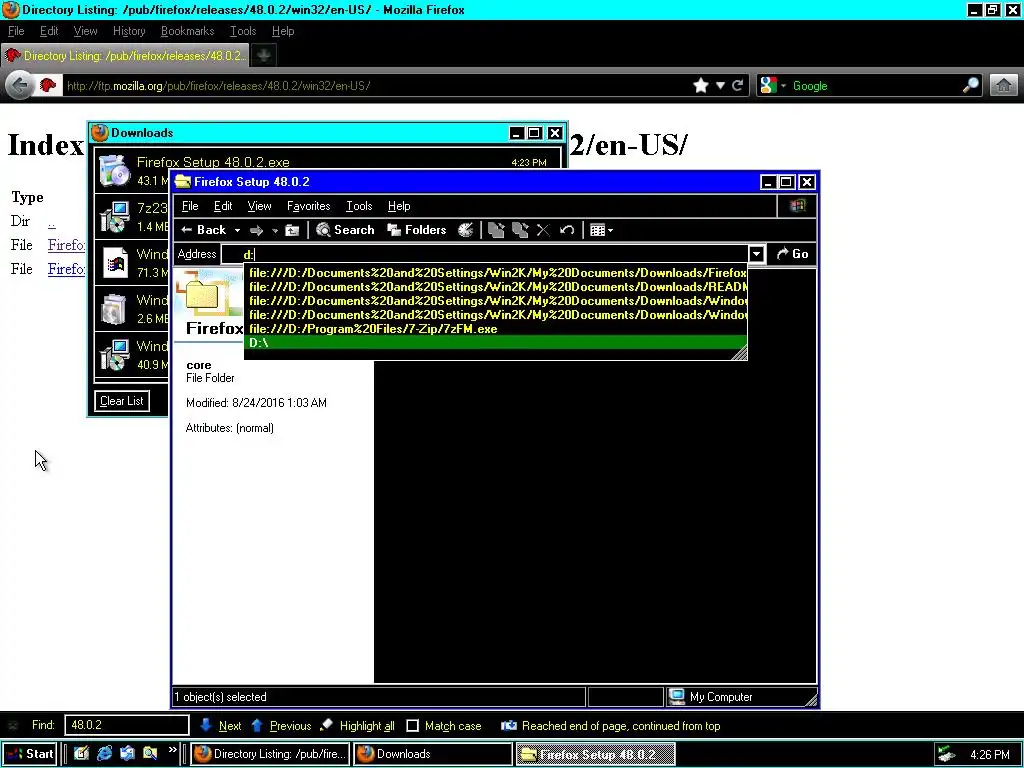Image resolution: width=1024 pixels, height=768 pixels.
Task: Open Views dropdown in Explorer toolbar
Action: [601, 230]
